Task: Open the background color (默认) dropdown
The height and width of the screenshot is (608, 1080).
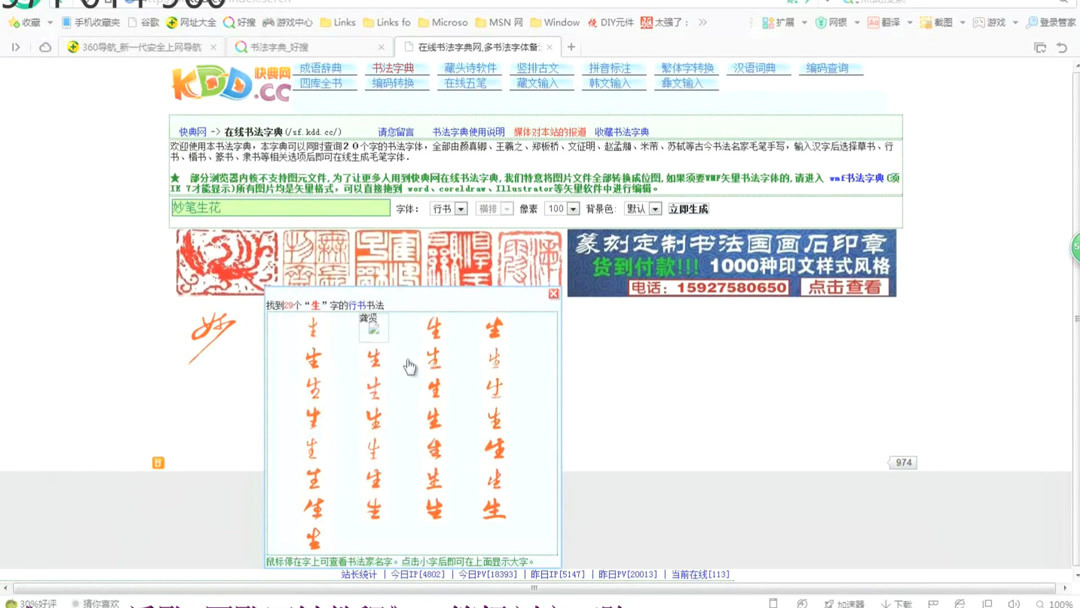Action: click(641, 208)
